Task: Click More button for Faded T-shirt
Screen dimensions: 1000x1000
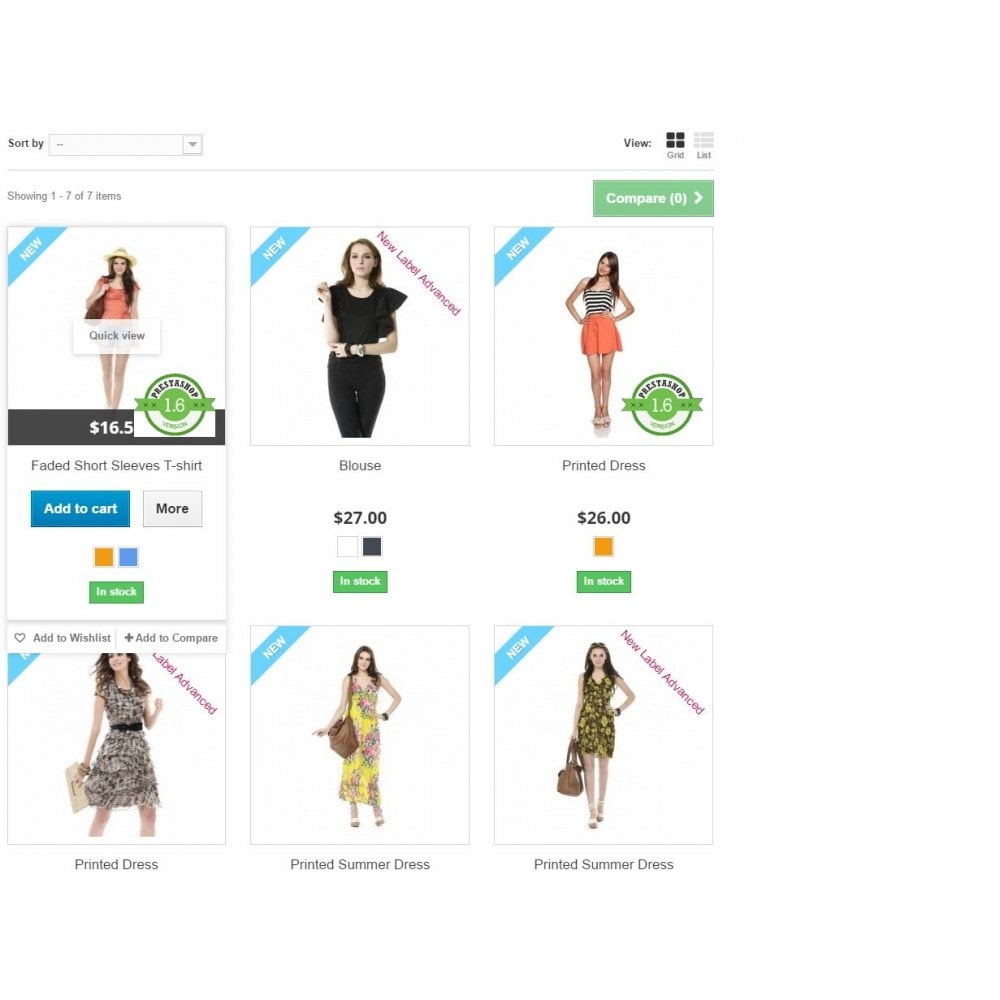Action: click(172, 508)
